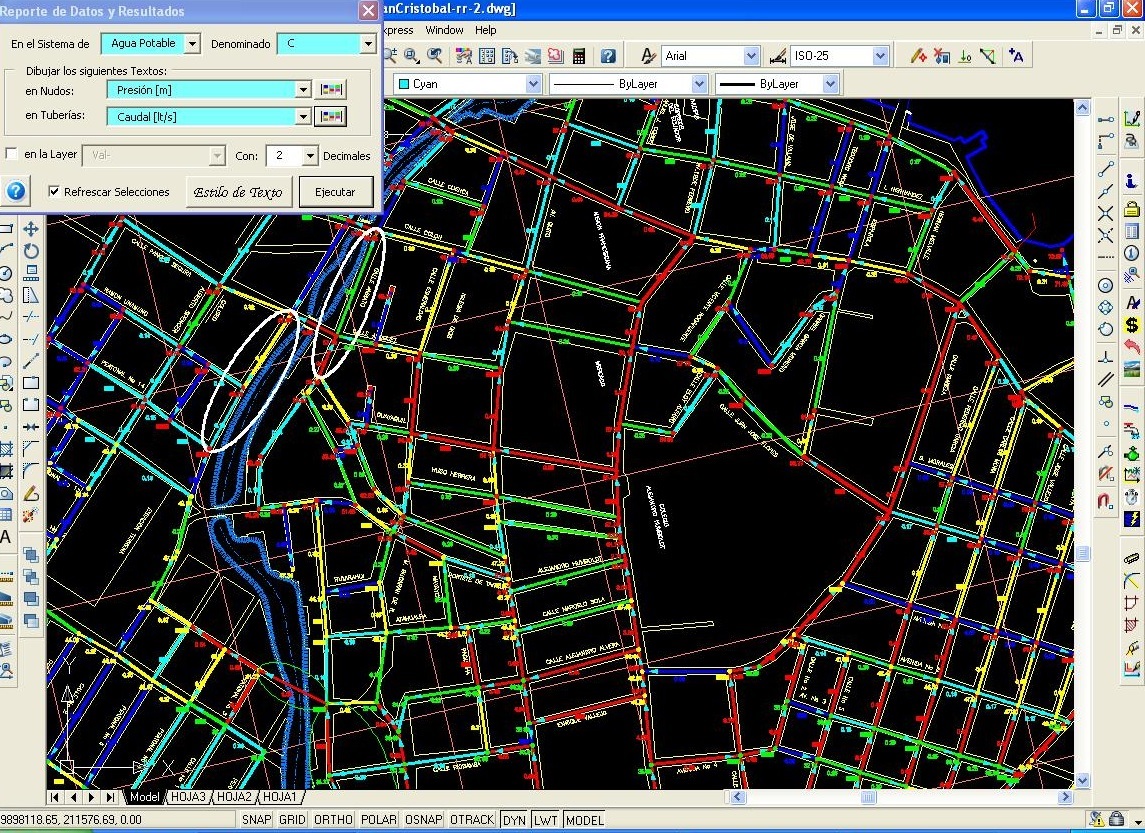
Task: Expand the Agua Potable system dropdown
Action: [x=192, y=44]
